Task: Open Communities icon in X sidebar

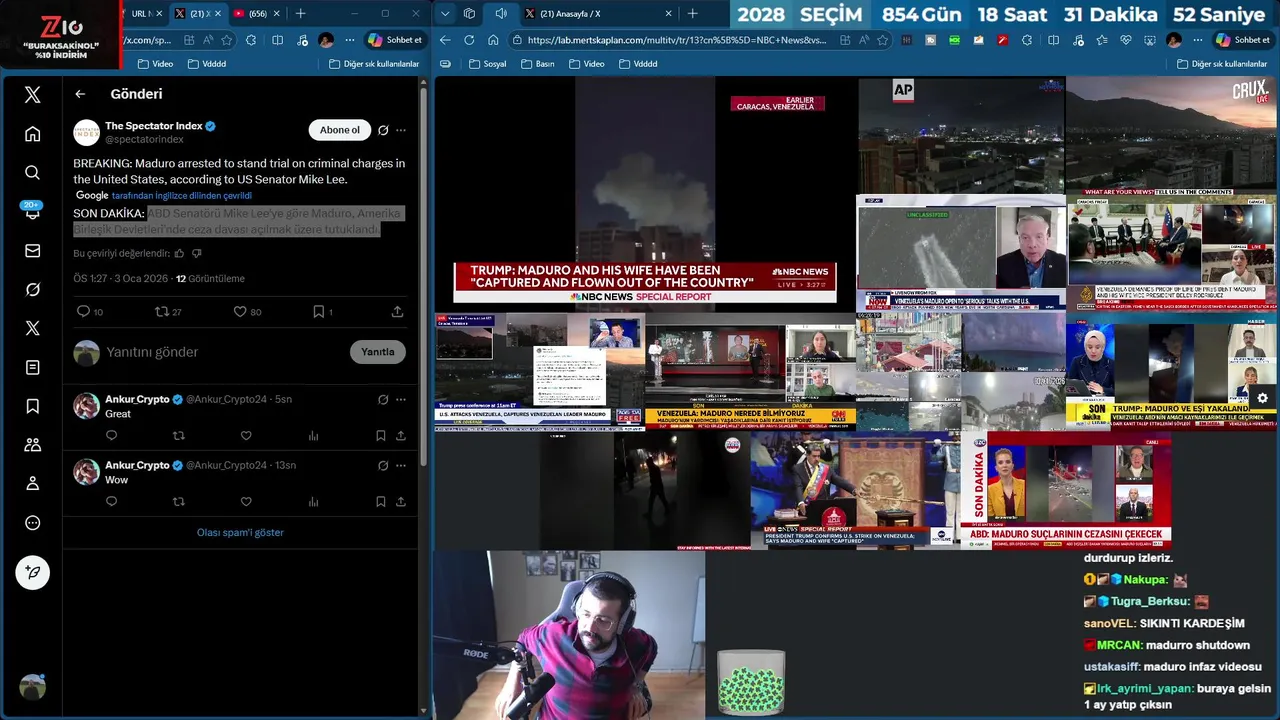Action: tap(32, 445)
